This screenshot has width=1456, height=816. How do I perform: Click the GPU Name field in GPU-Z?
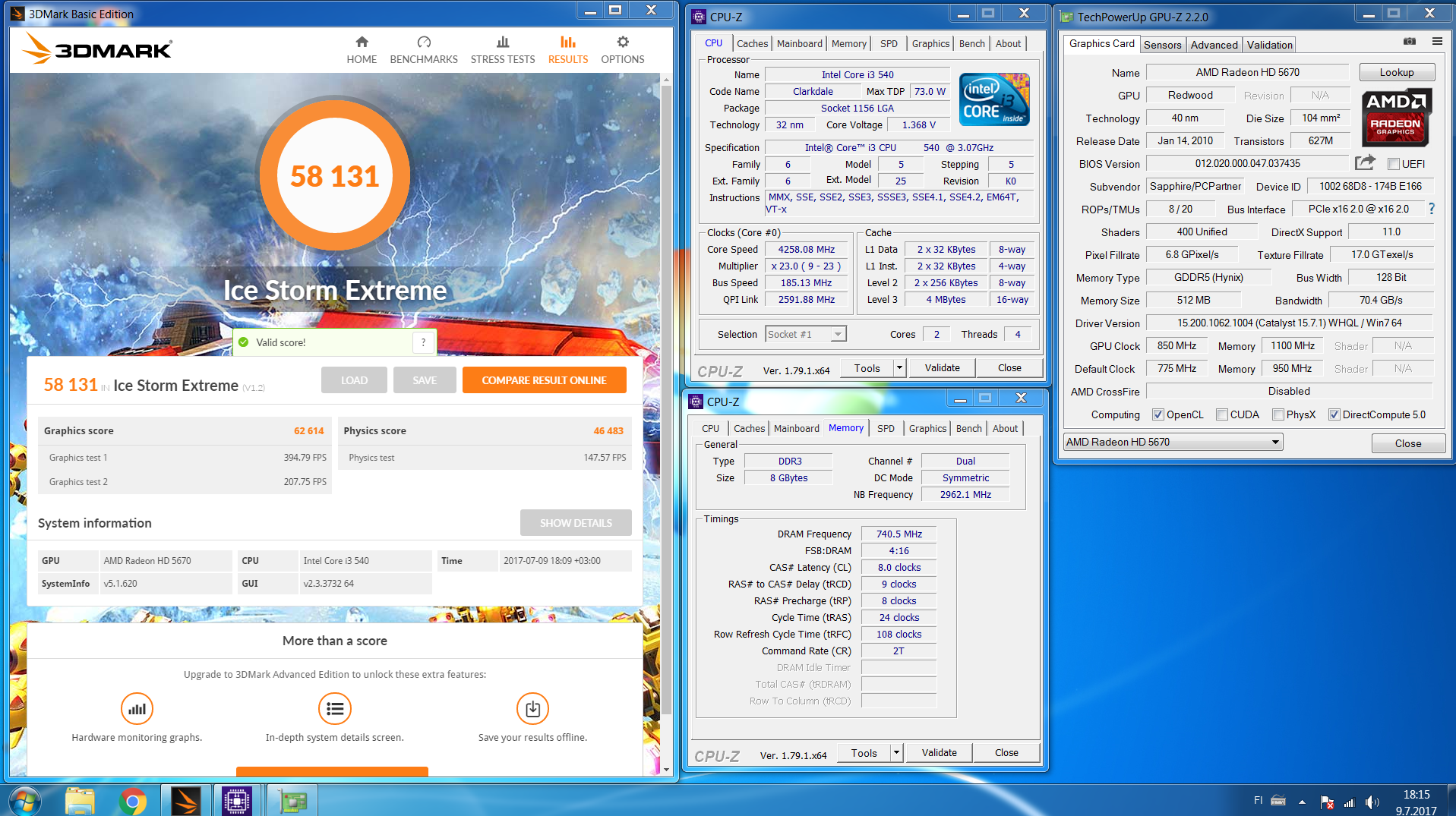coord(1247,73)
